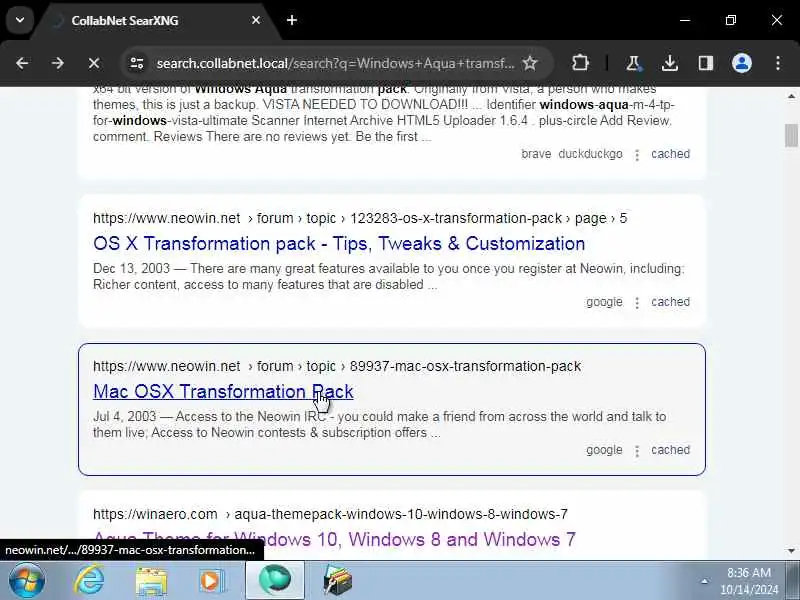Click the address bar URL field

(x=335, y=63)
